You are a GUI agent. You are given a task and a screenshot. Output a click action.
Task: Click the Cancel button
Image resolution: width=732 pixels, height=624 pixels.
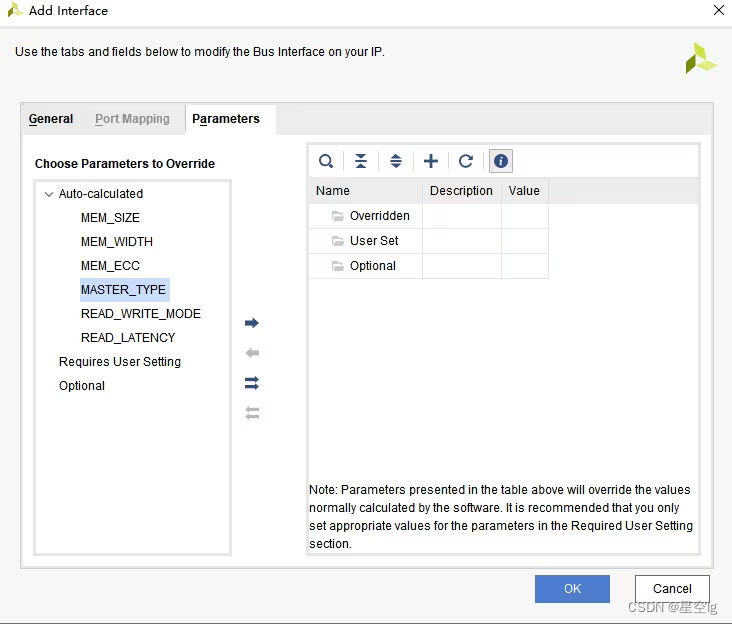(672, 589)
